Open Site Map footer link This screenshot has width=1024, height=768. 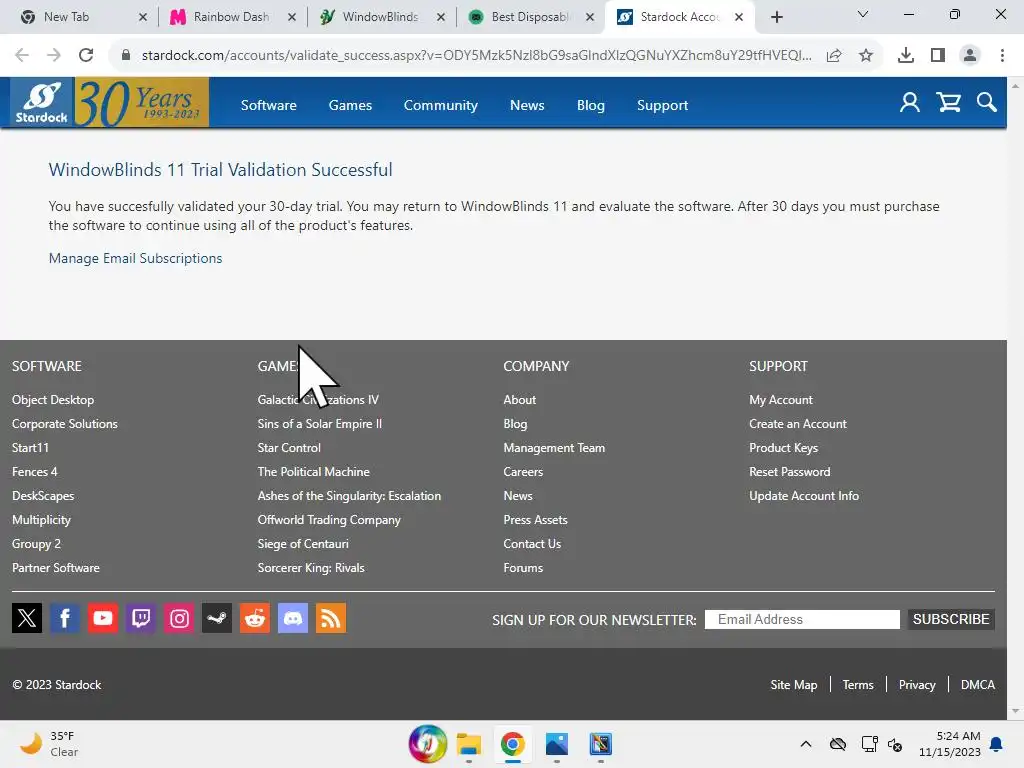(x=793, y=684)
